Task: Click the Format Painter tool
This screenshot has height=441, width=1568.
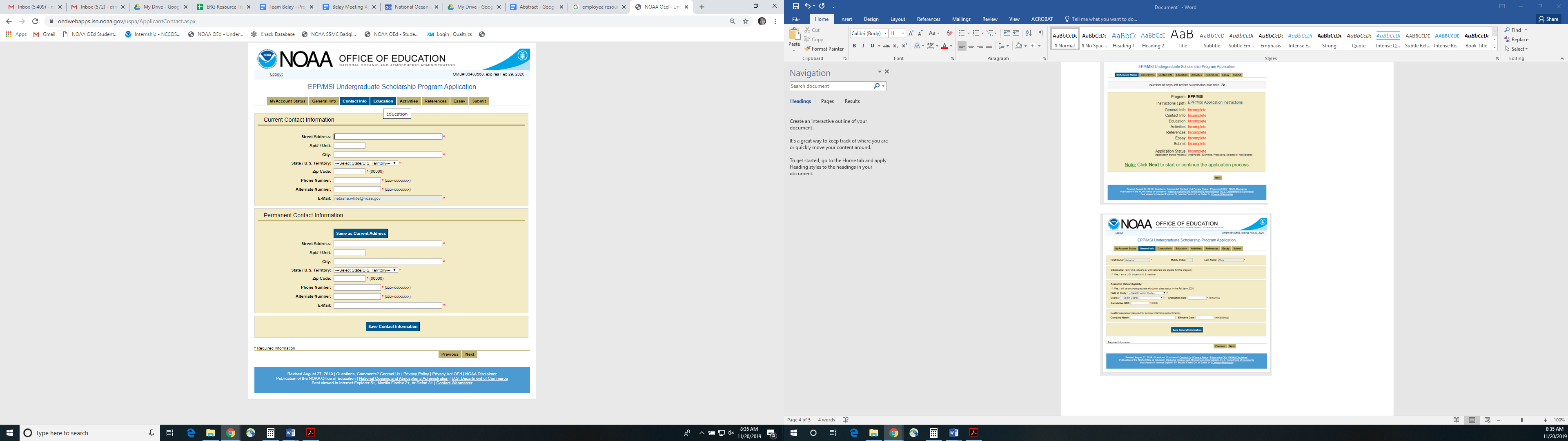Action: coord(824,49)
